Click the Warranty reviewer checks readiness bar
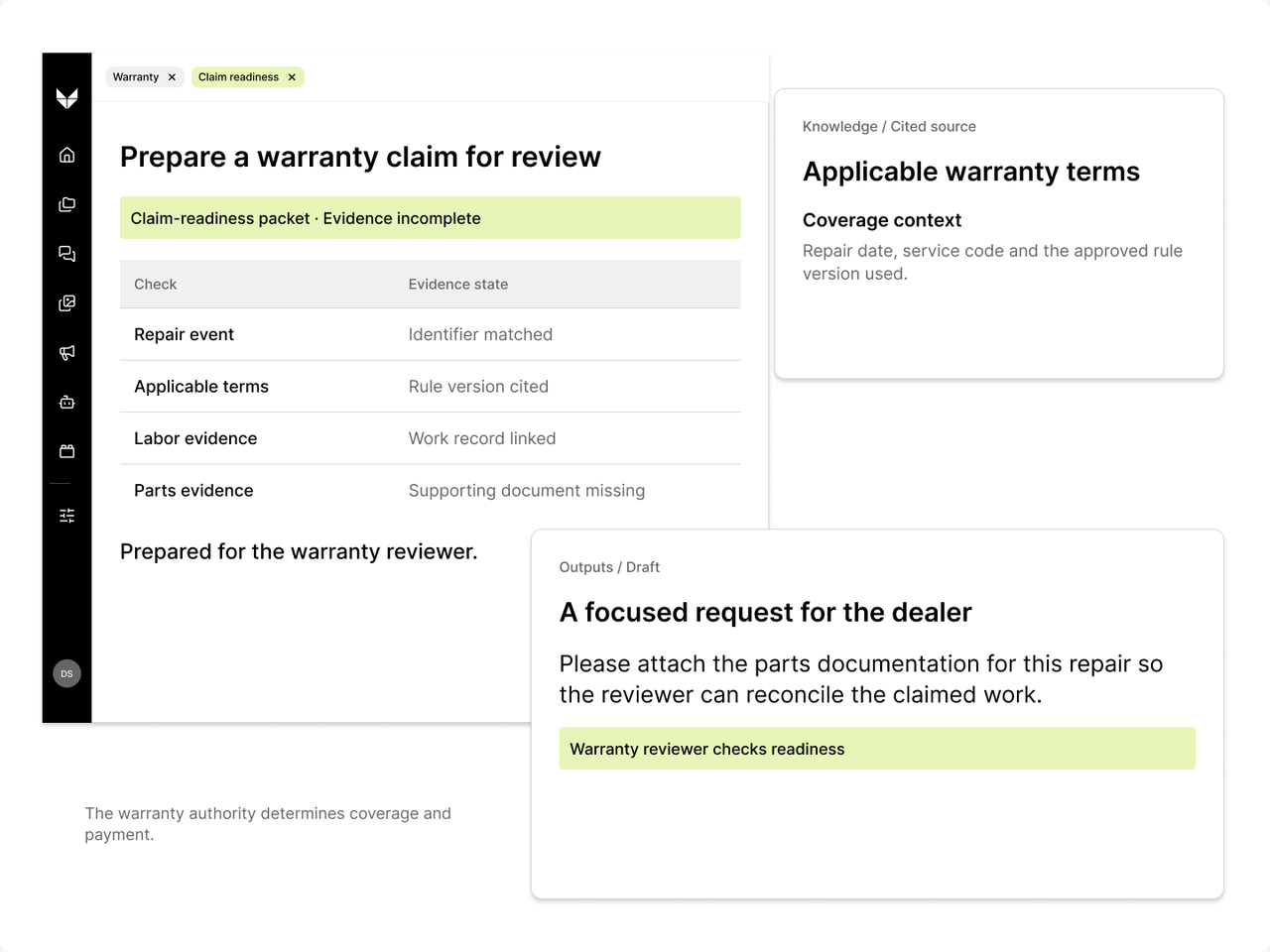 877,749
